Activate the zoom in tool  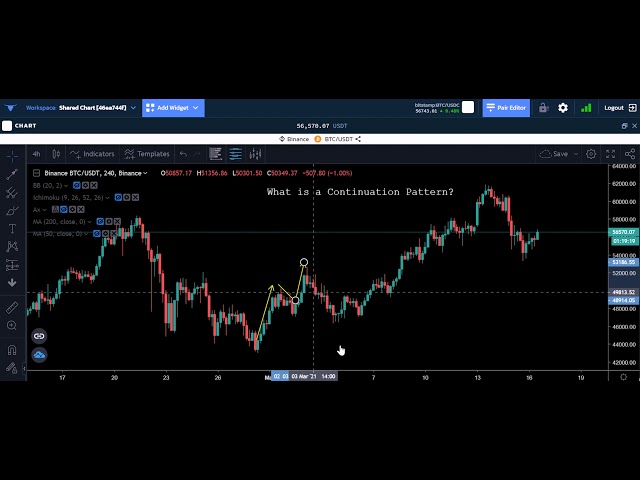(x=12, y=325)
